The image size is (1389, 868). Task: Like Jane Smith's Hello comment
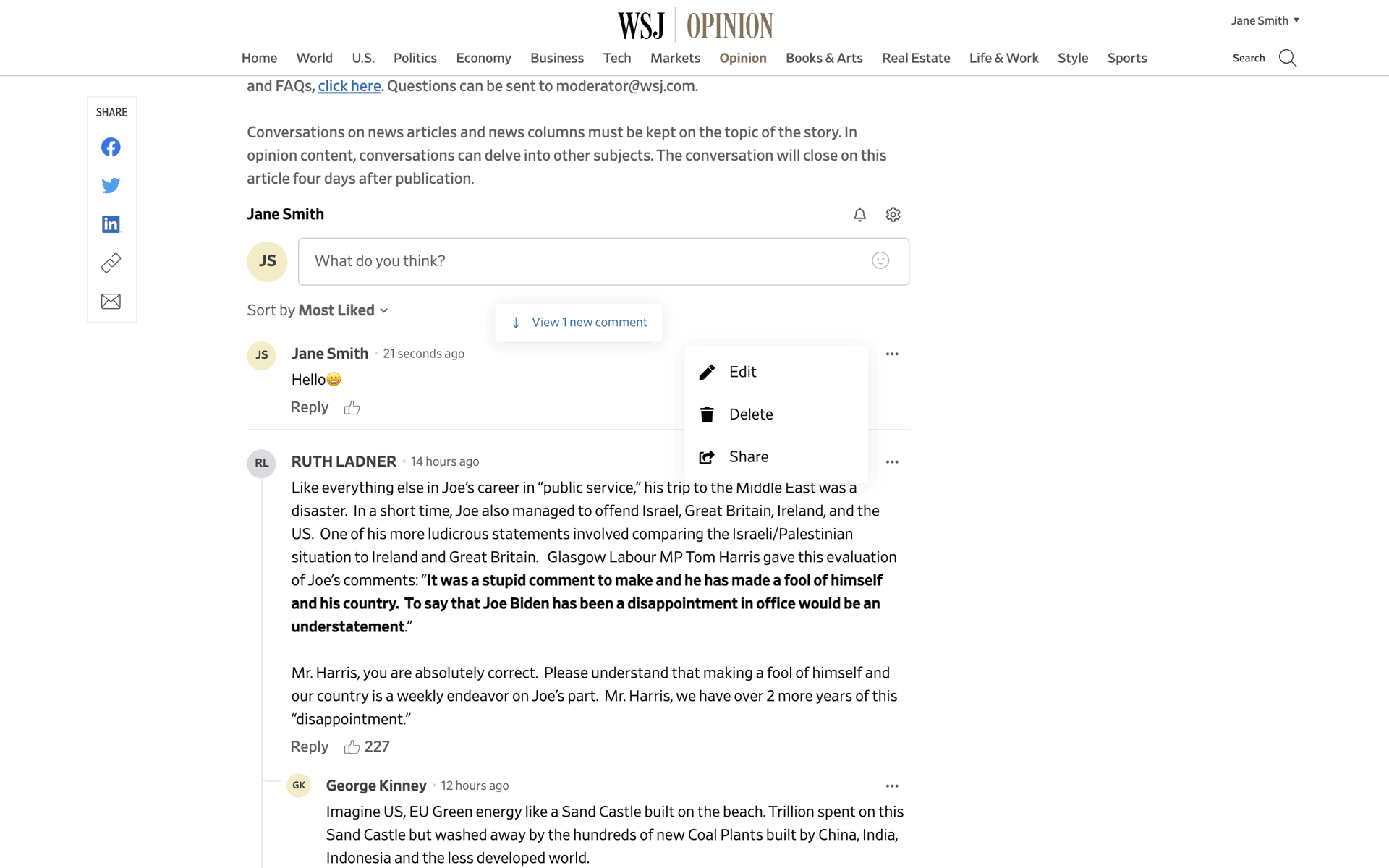pos(352,408)
